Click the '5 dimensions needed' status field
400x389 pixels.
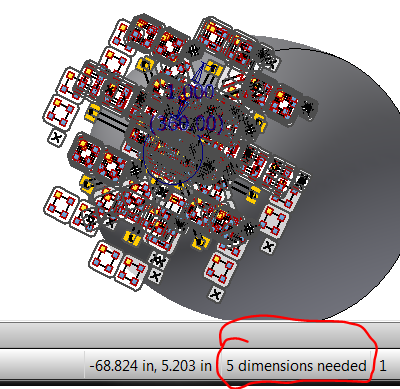[296, 366]
